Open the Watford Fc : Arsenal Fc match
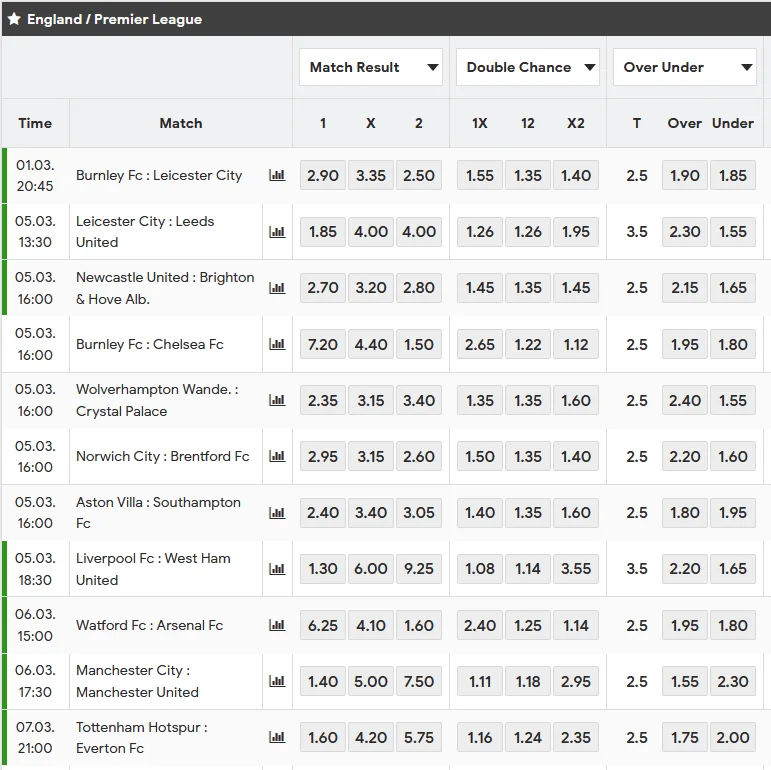The width and height of the screenshot is (771, 770). tap(149, 625)
